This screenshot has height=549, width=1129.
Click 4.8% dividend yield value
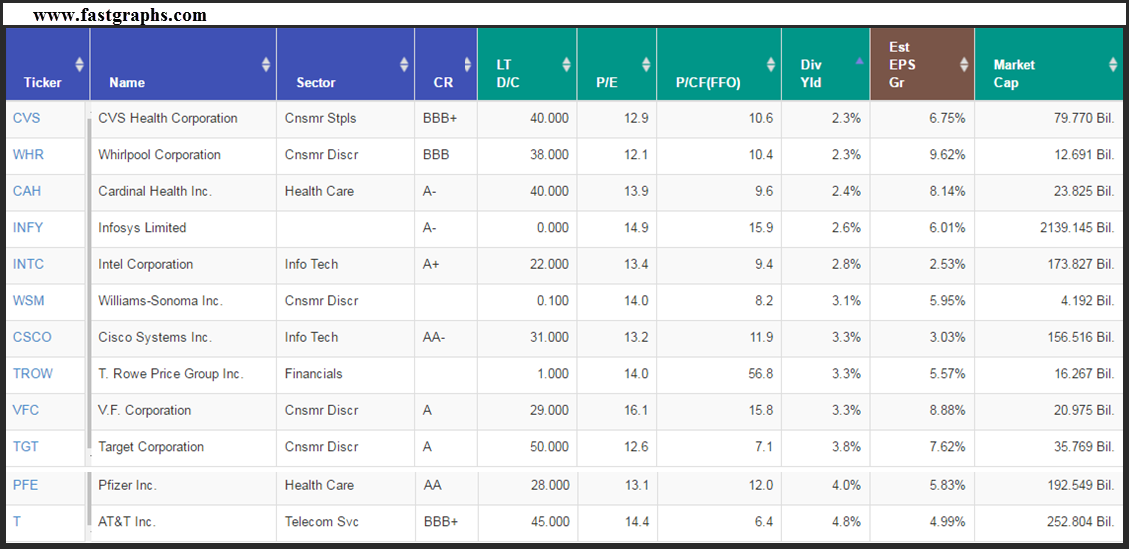(x=847, y=522)
